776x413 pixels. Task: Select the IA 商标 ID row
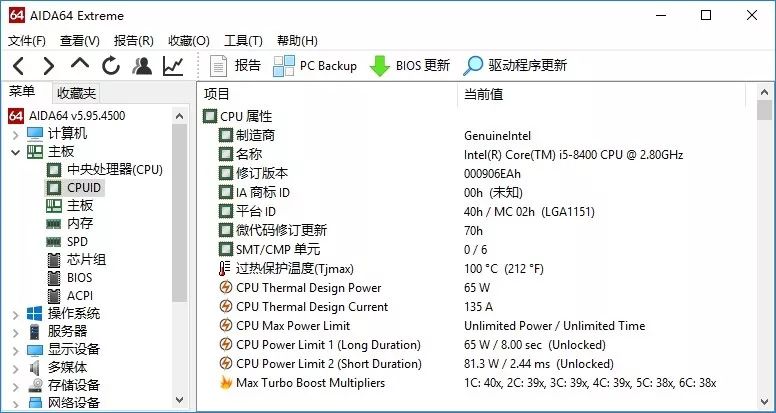(478, 192)
